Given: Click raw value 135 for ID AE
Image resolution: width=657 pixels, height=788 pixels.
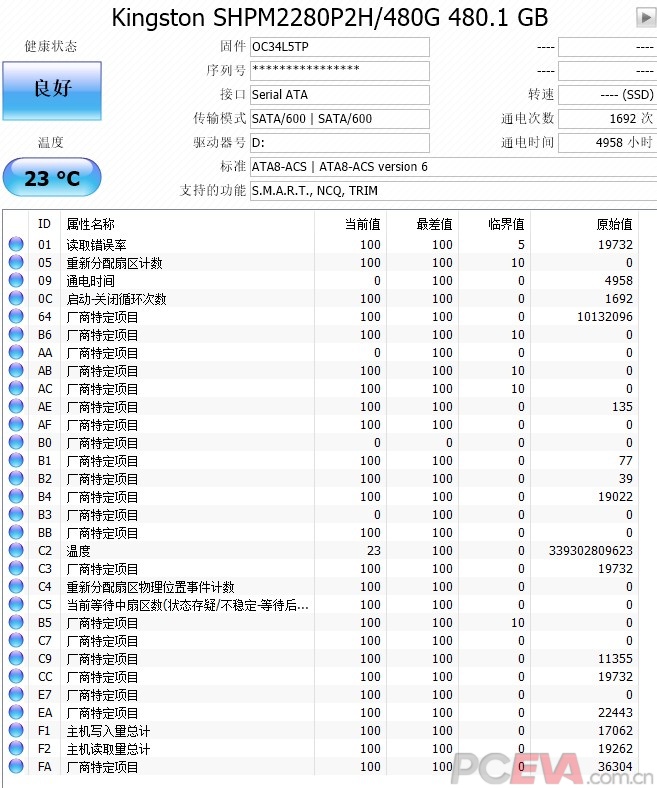Looking at the screenshot, I should point(622,407).
